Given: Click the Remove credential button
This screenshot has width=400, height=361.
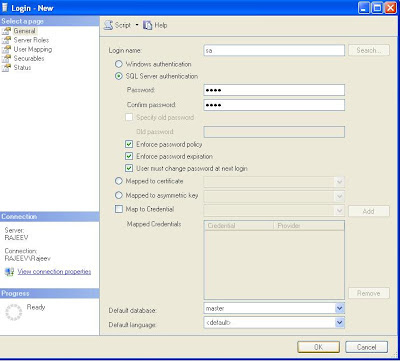Looking at the screenshot, I should click(x=369, y=293).
